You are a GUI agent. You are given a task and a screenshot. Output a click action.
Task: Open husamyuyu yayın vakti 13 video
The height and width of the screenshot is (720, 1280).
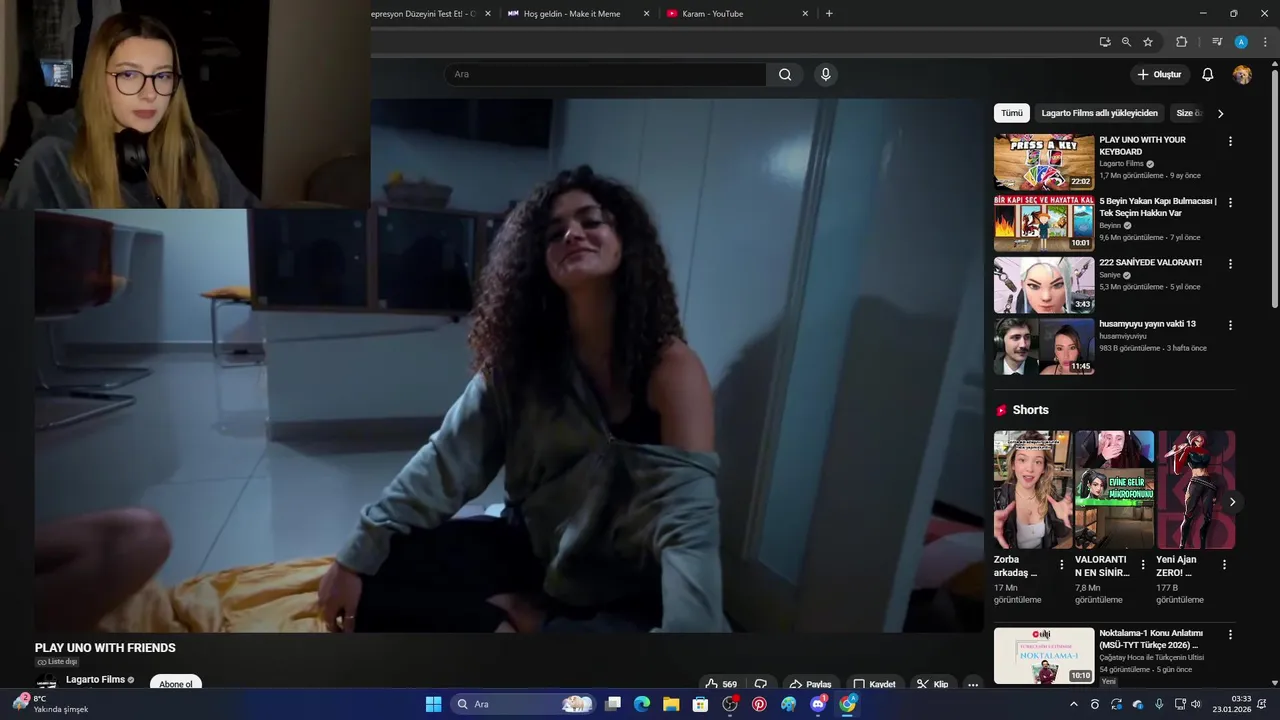pos(1147,324)
